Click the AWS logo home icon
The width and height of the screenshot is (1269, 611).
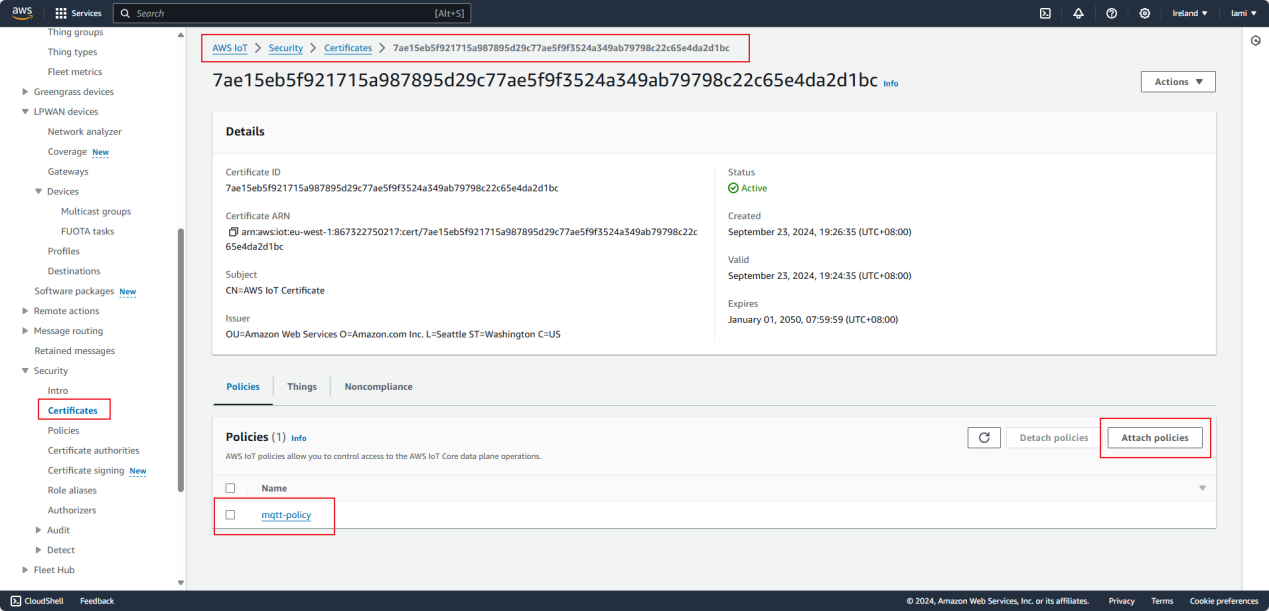click(x=22, y=13)
